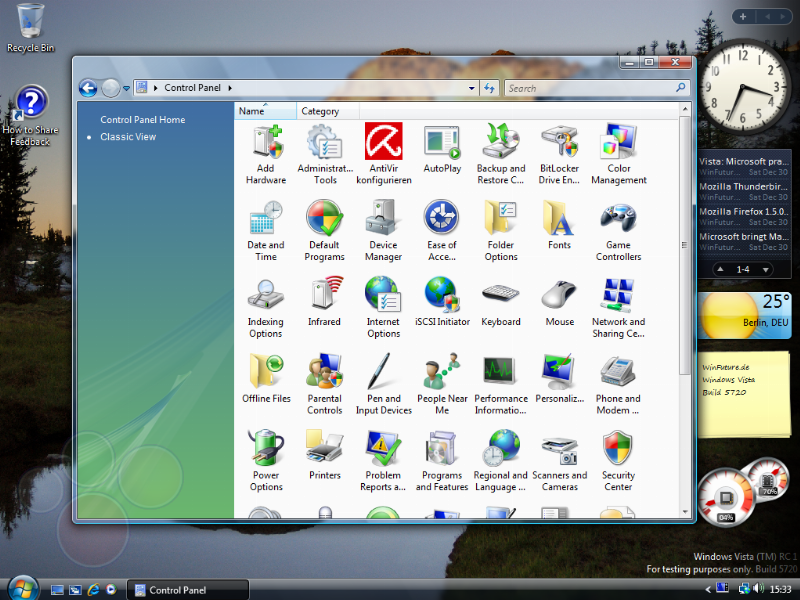
Task: Show previous feed headlines page arrow
Action: tap(720, 269)
